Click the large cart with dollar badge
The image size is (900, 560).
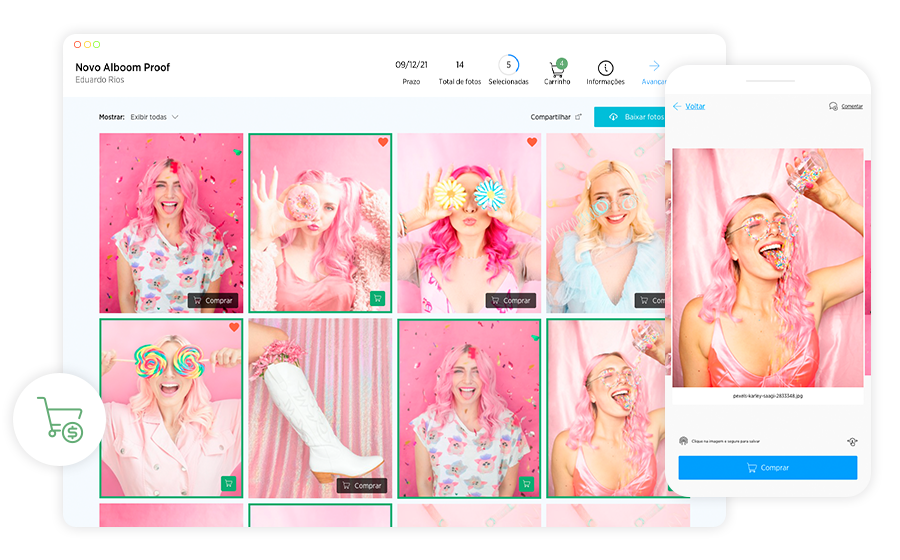61,419
